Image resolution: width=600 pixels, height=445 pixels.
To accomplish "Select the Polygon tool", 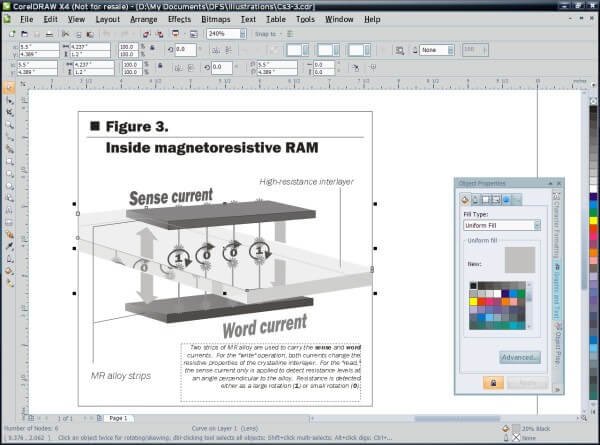I will tap(10, 186).
